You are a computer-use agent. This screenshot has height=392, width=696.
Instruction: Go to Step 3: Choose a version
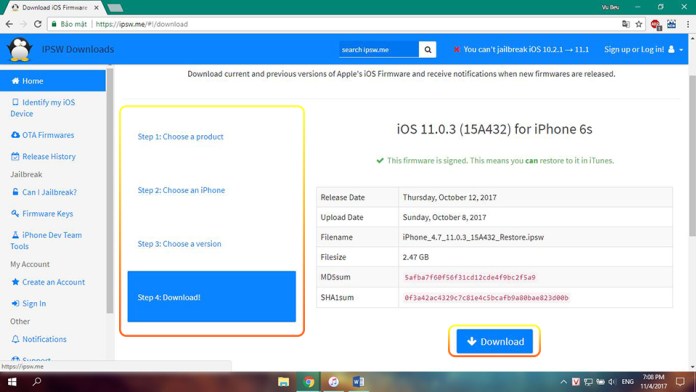coord(179,244)
